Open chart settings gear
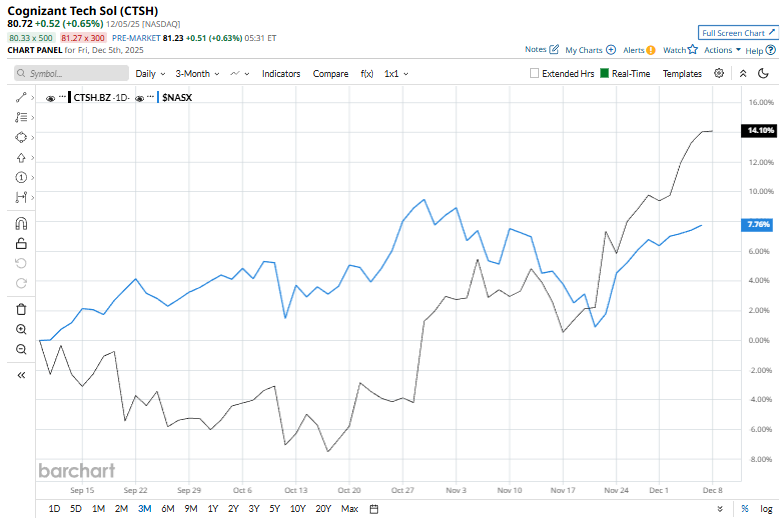 pyautogui.click(x=719, y=73)
